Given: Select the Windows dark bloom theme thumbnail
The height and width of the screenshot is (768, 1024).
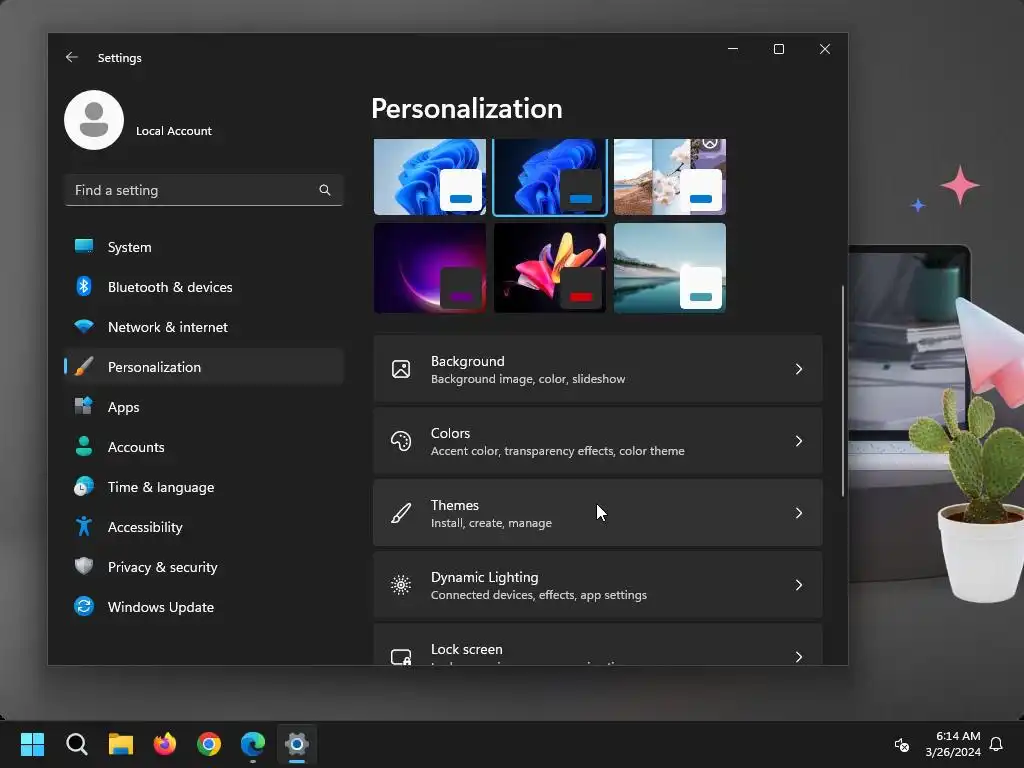Looking at the screenshot, I should (550, 176).
